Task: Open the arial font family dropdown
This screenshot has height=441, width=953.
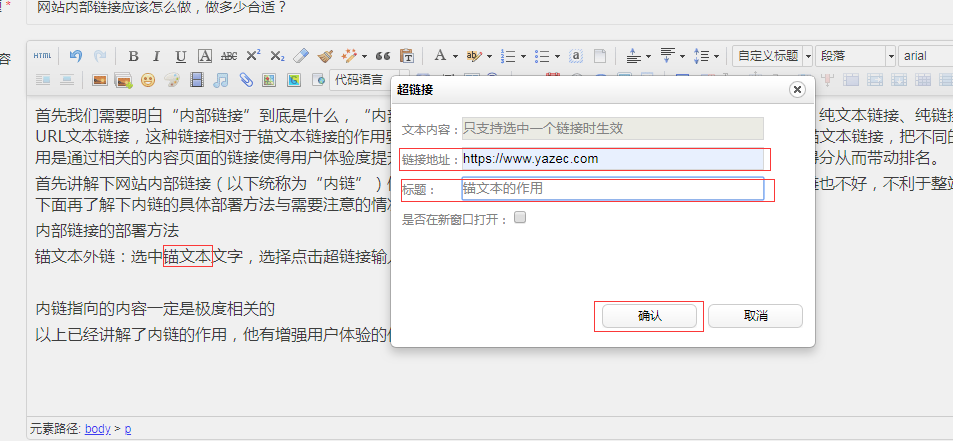Action: coord(926,56)
